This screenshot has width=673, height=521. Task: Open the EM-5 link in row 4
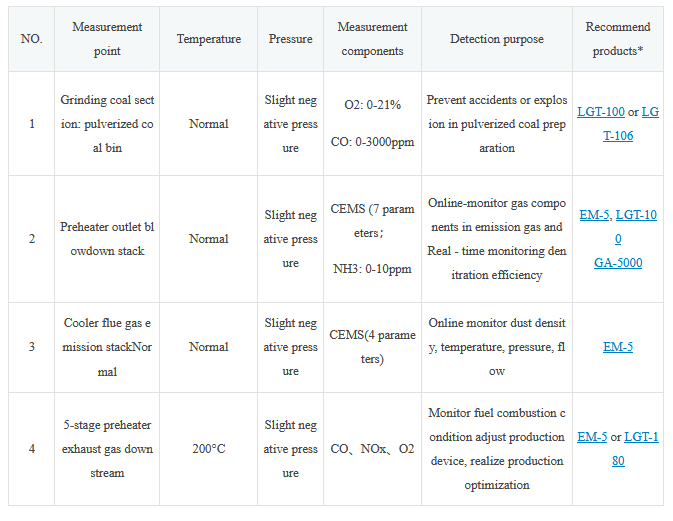coord(593,437)
